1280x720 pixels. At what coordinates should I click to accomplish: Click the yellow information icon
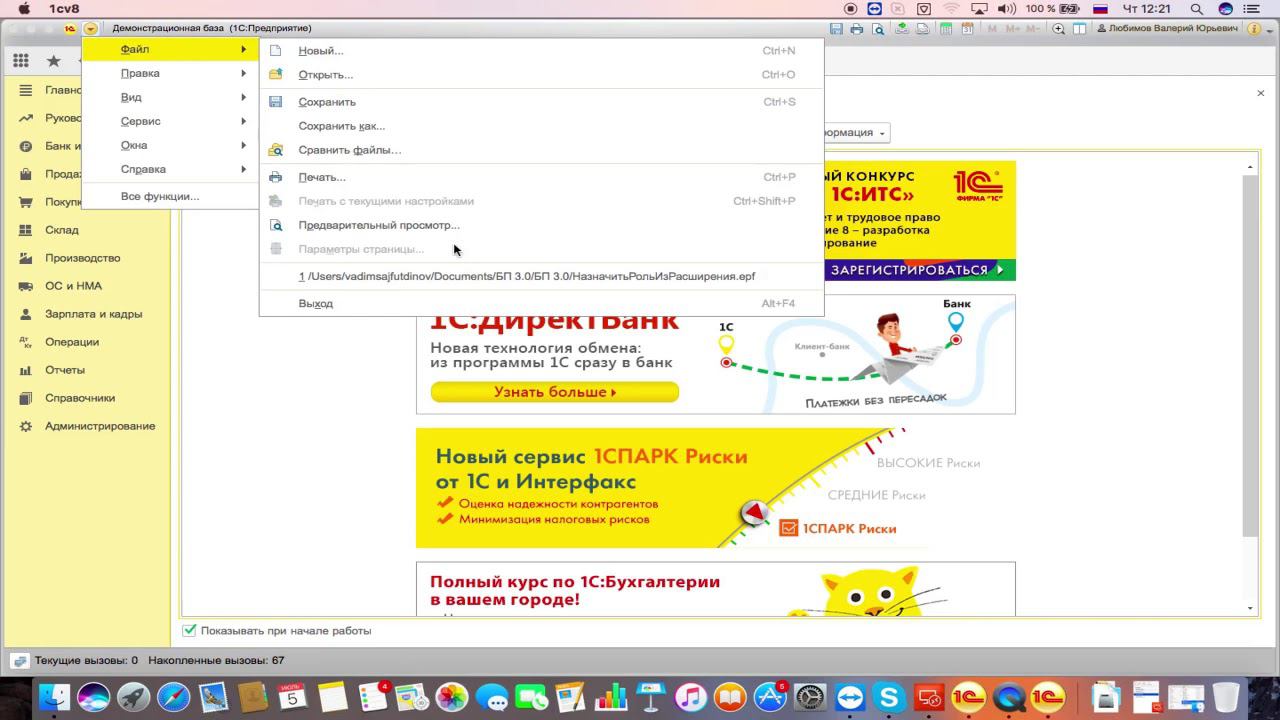click(x=1255, y=29)
